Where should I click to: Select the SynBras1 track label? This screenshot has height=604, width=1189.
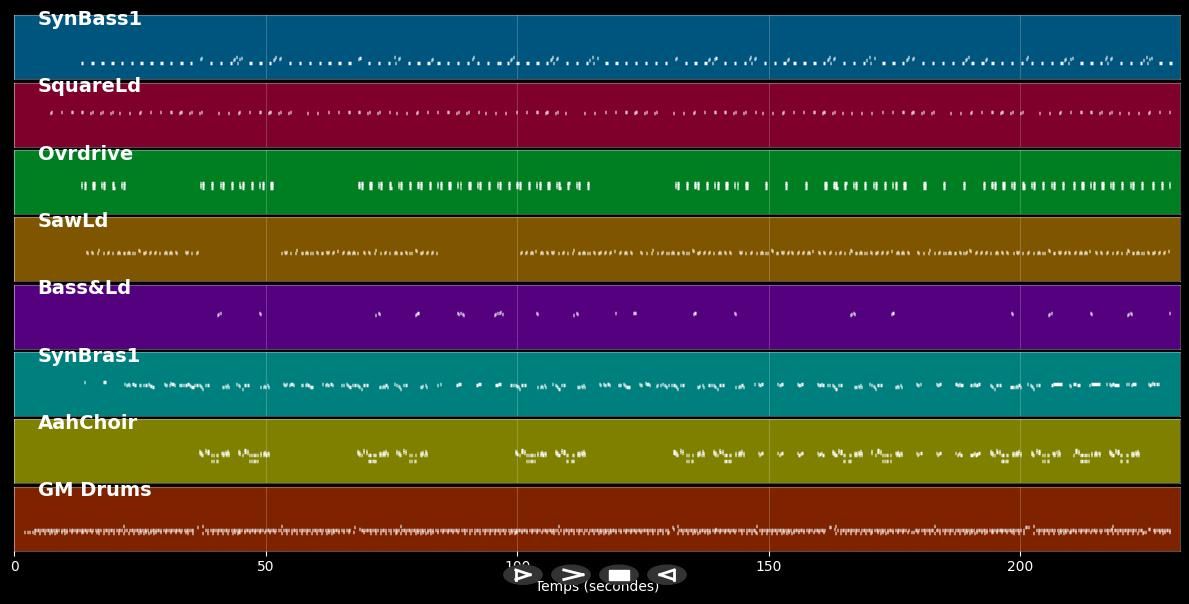(89, 355)
